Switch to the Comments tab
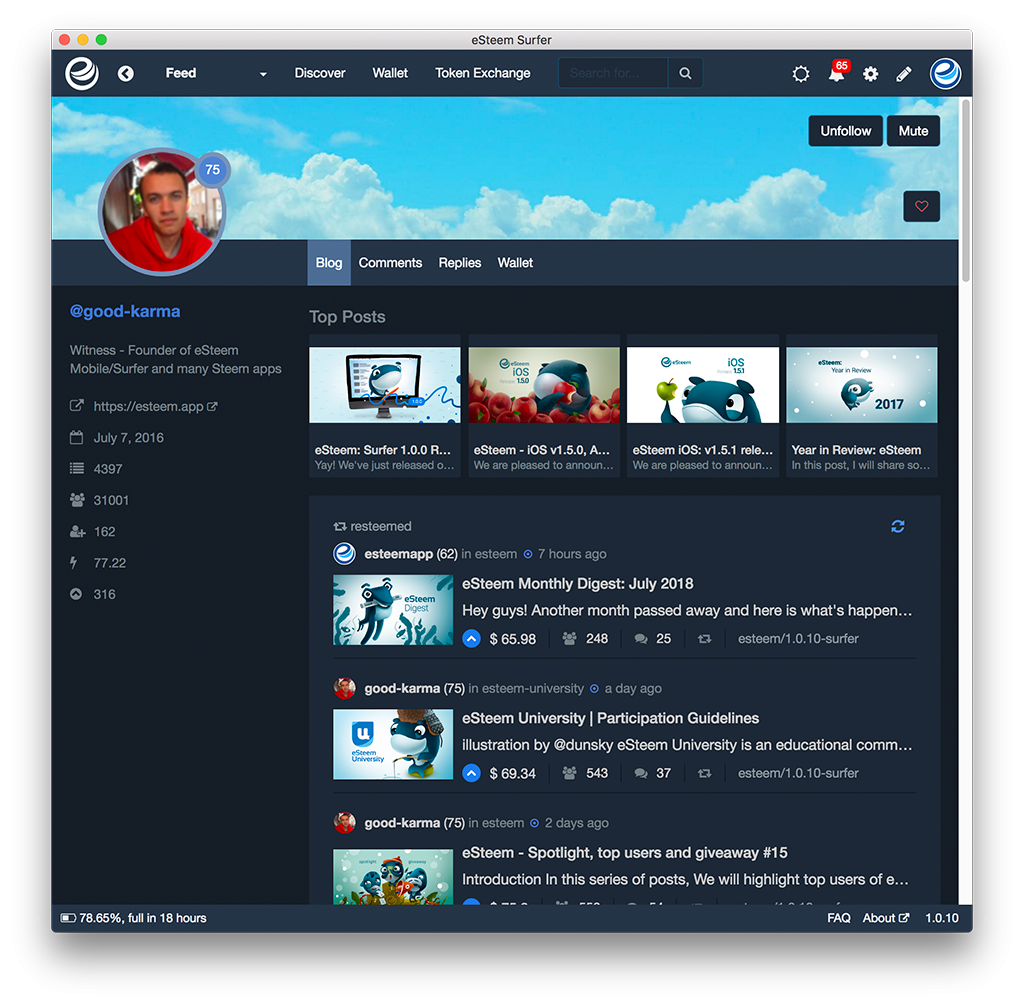The height and width of the screenshot is (1006, 1024). 390,263
